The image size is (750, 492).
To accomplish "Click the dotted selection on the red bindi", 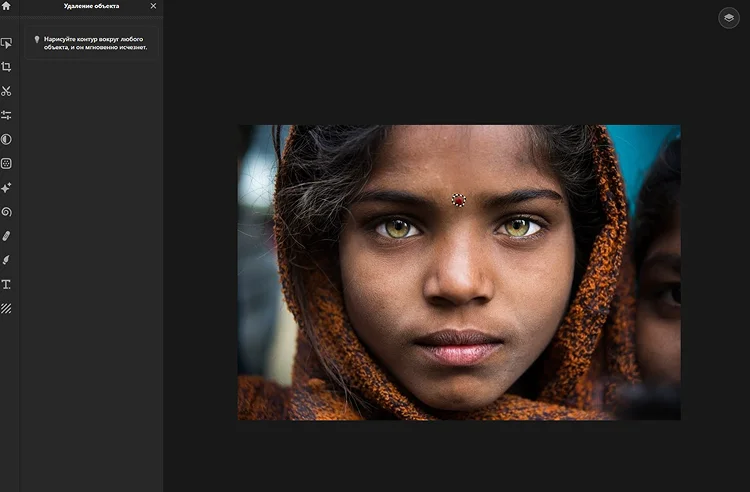I will (459, 200).
